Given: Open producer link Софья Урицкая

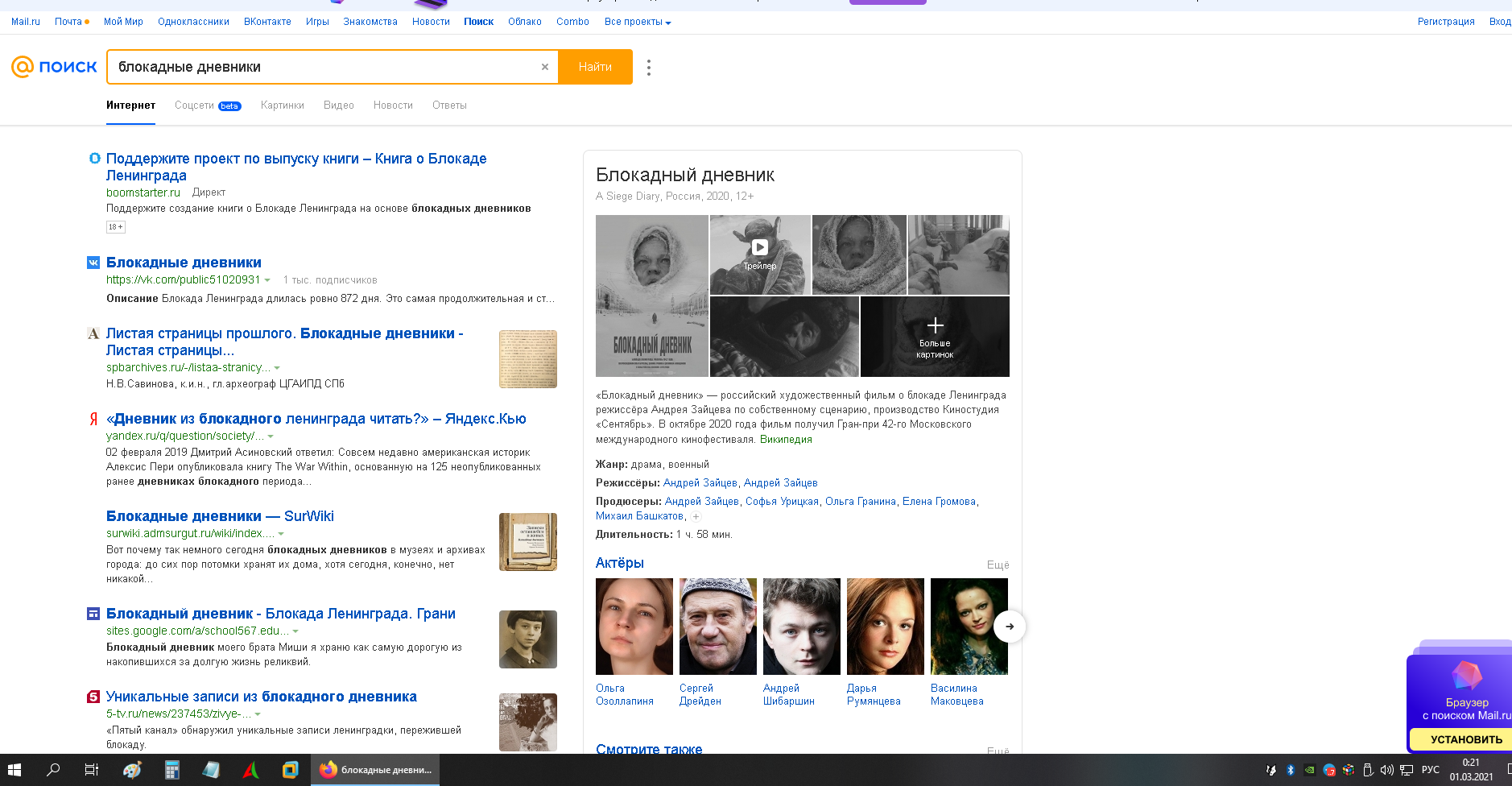Looking at the screenshot, I should point(782,502).
